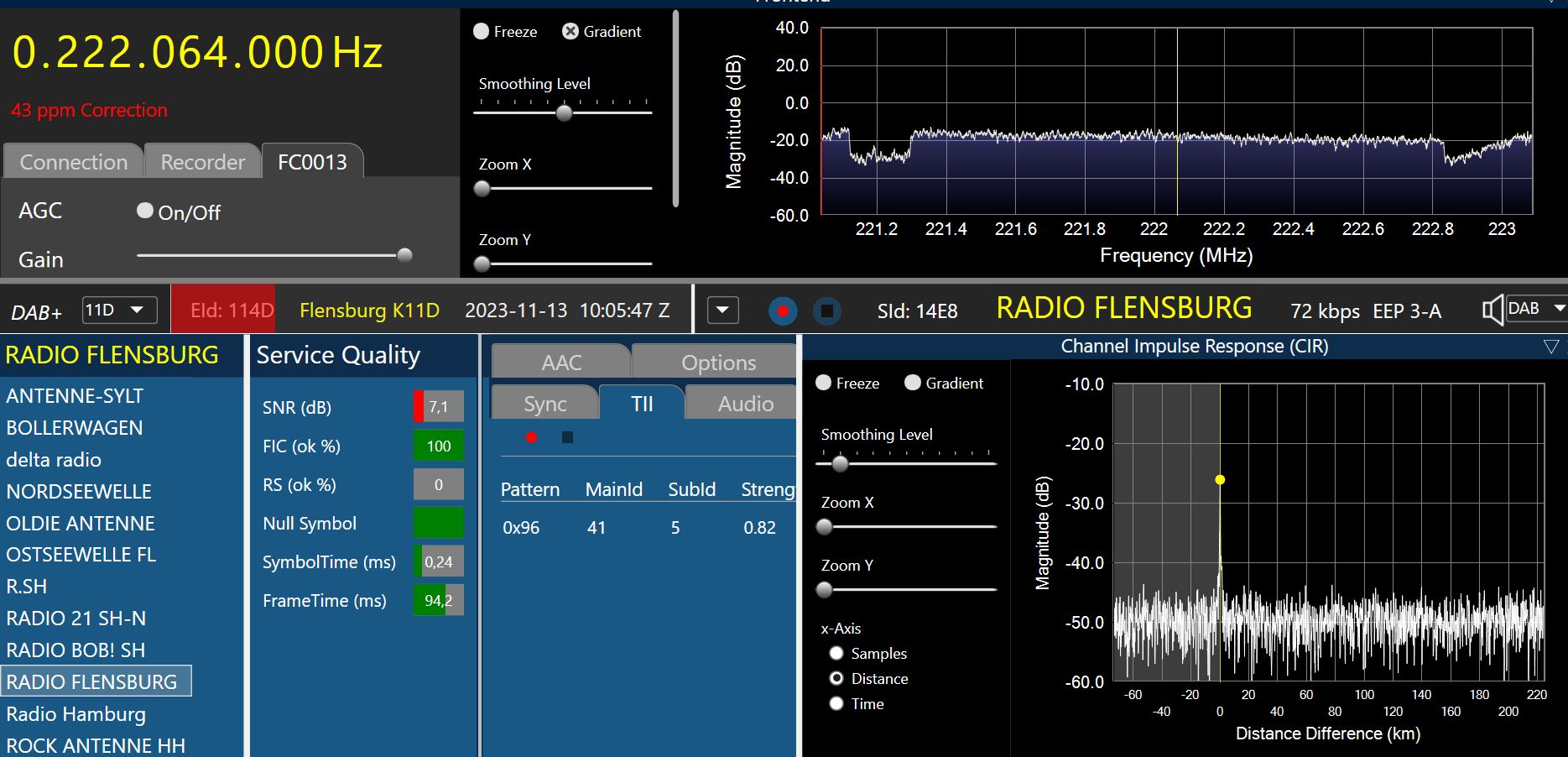
Task: Click the small dark square in TII tab
Action: 567,437
